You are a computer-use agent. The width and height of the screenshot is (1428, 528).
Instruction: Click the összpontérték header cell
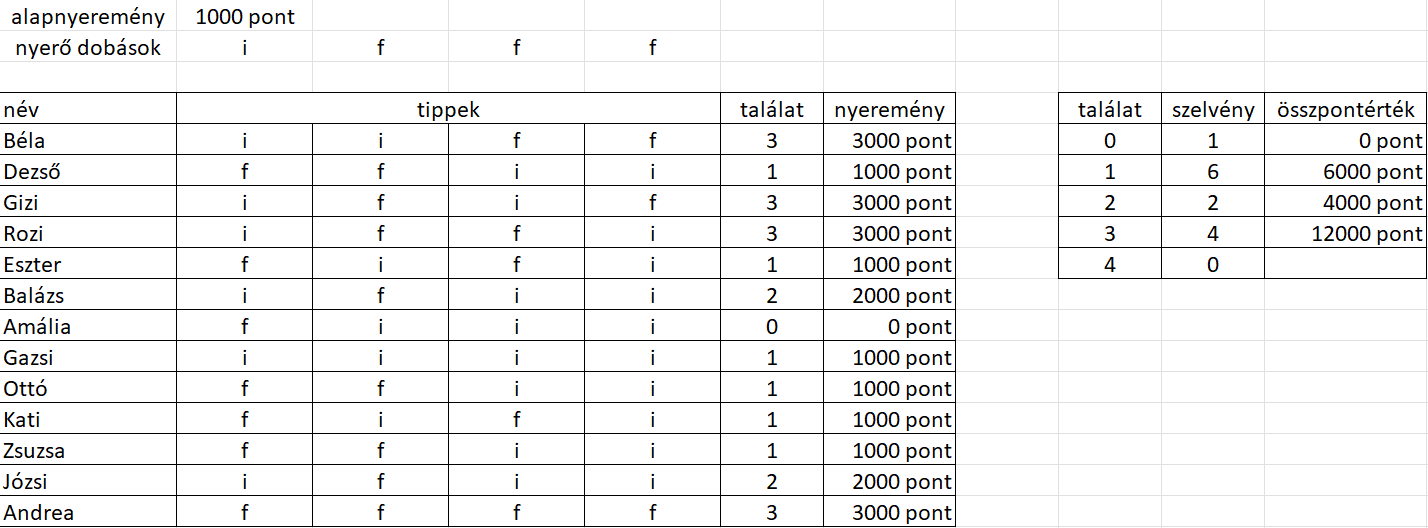click(1344, 110)
